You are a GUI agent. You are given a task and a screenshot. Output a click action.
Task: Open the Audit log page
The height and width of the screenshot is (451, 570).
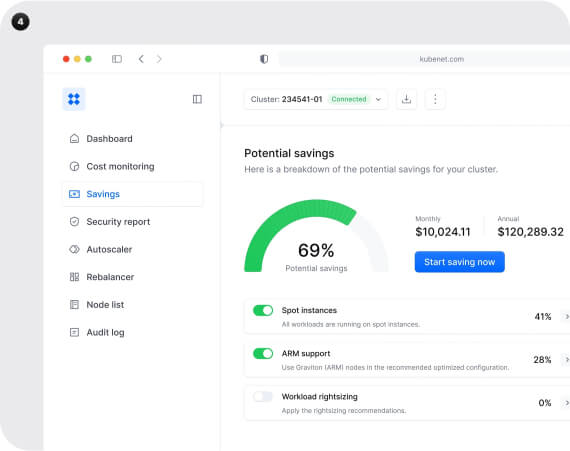click(133, 332)
